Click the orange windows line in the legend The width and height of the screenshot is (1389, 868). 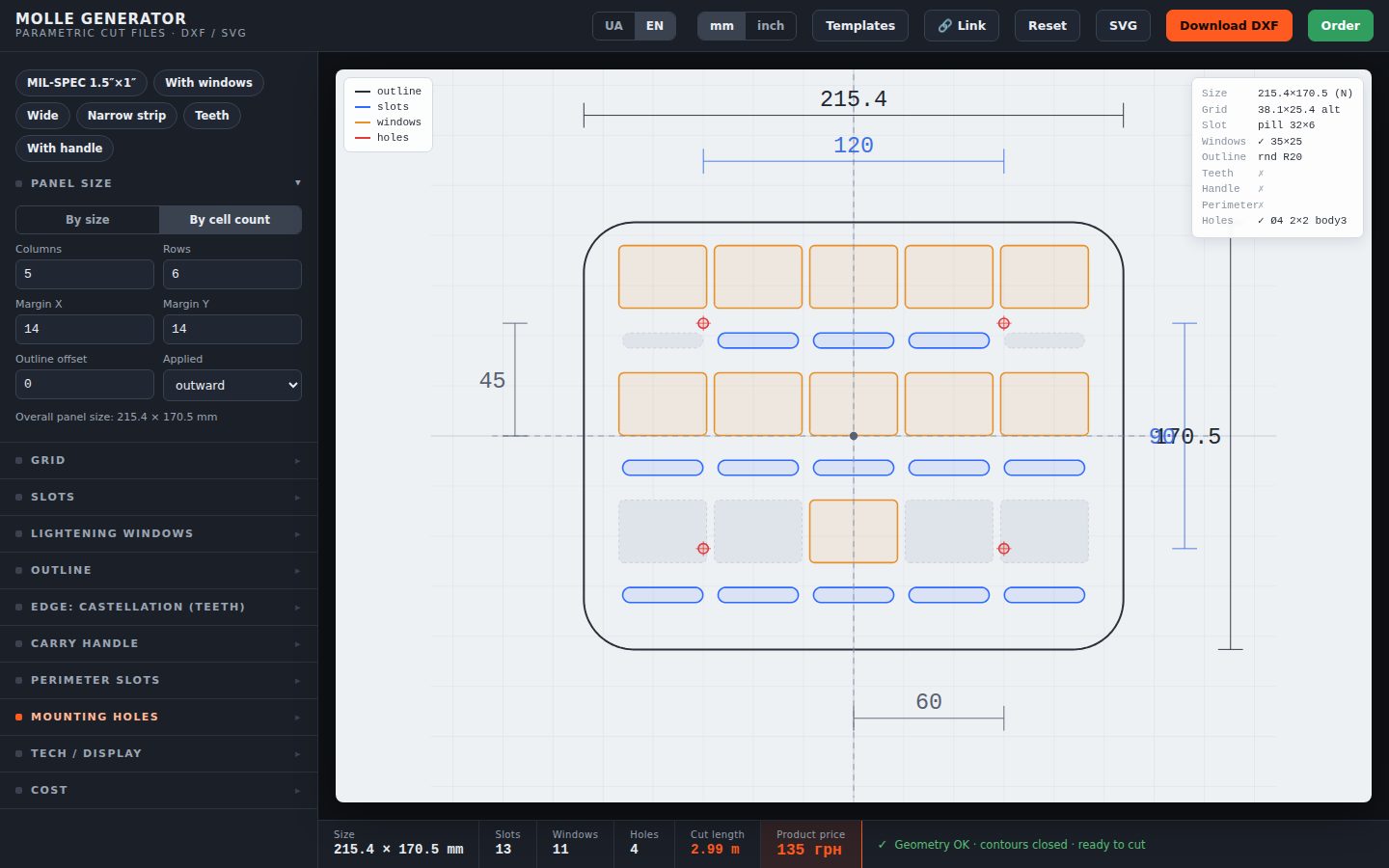point(363,122)
